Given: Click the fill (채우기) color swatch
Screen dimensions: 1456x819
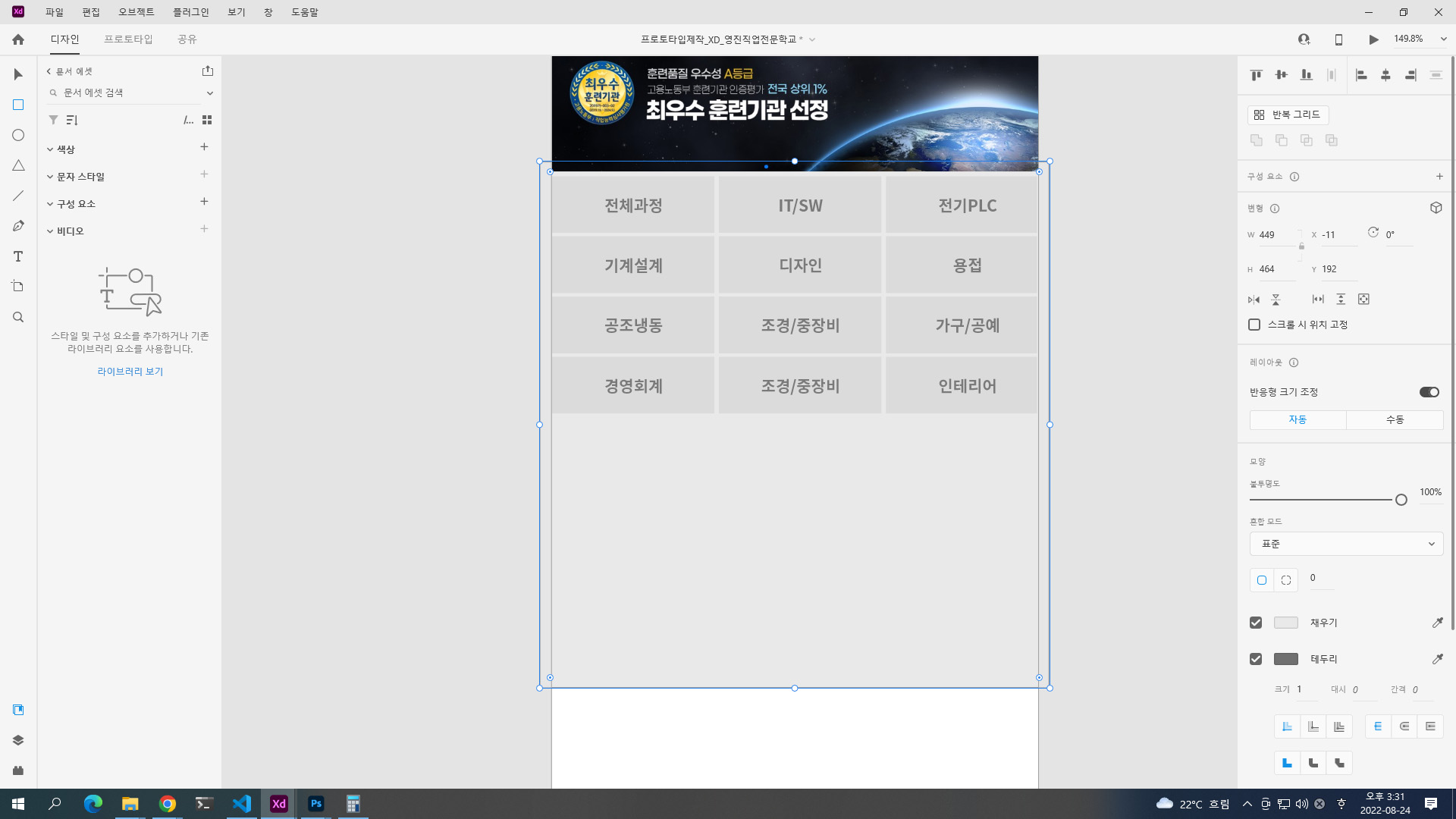Looking at the screenshot, I should 1285,623.
